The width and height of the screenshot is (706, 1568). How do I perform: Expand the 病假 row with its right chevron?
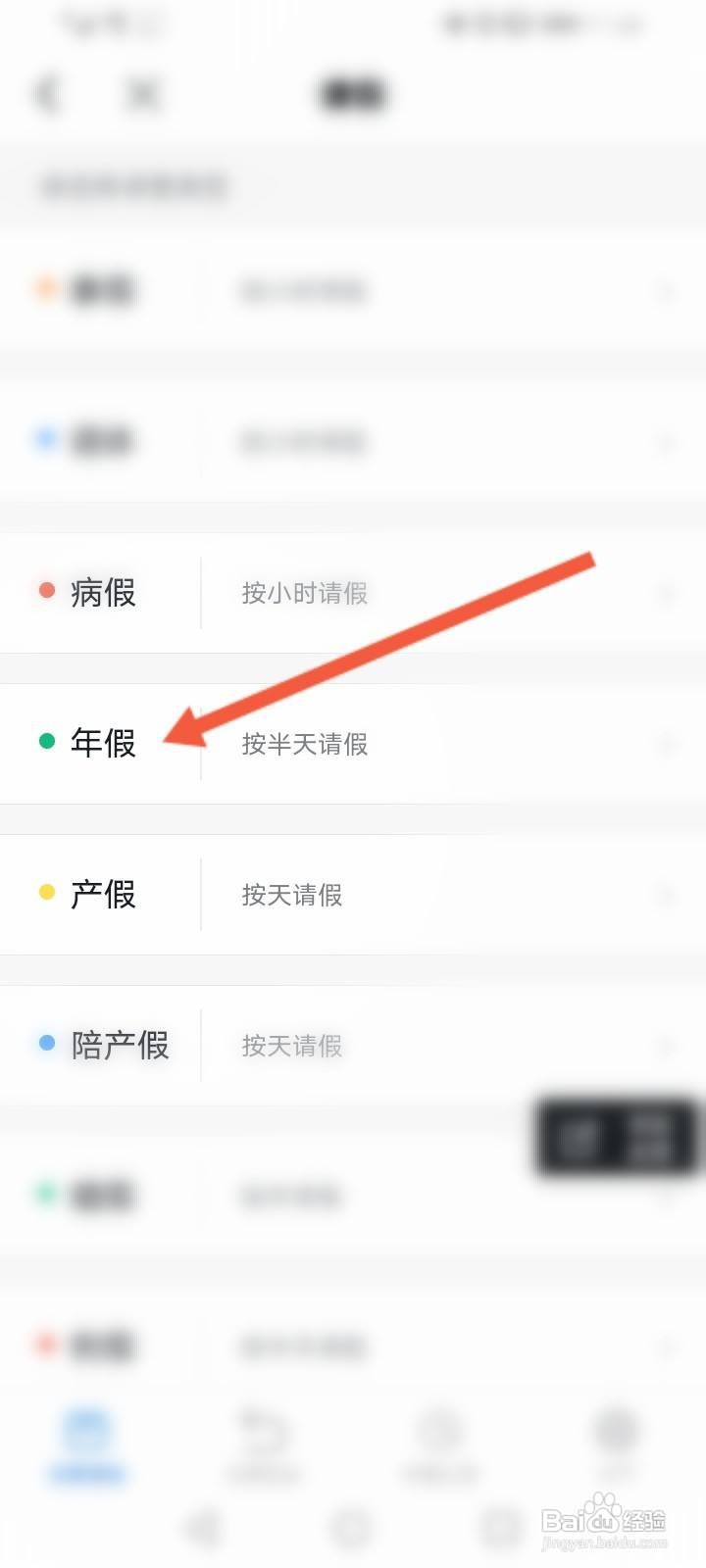click(667, 593)
